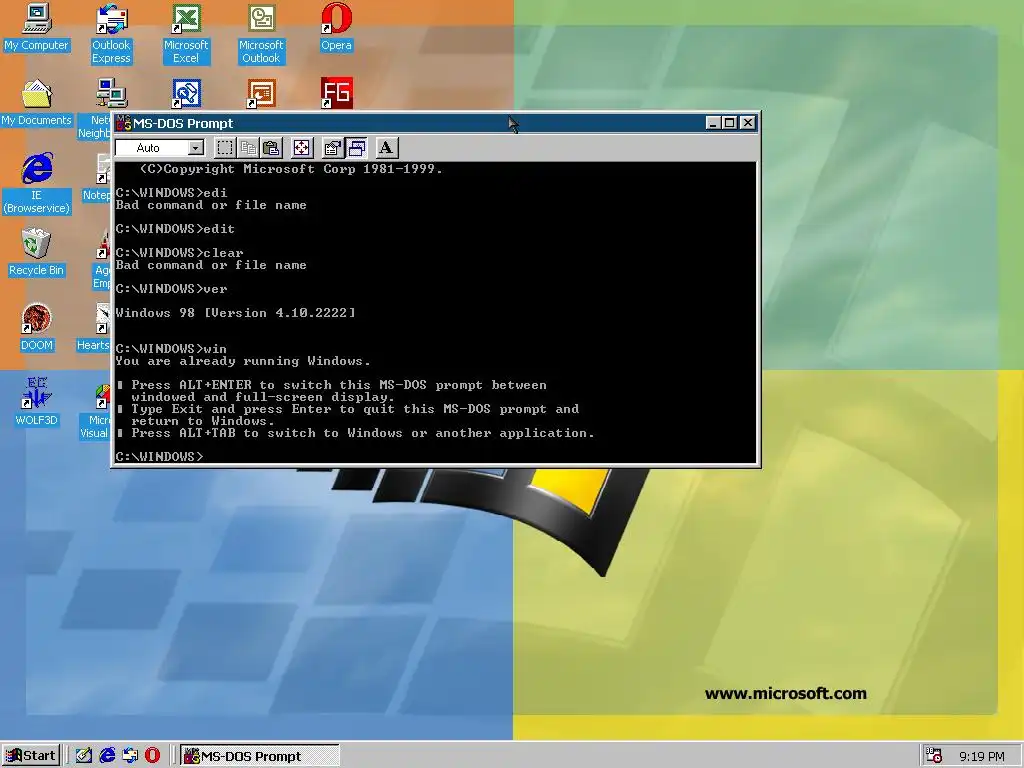The width and height of the screenshot is (1024, 768).
Task: Launch Opera from Quick Launch
Action: click(x=152, y=756)
